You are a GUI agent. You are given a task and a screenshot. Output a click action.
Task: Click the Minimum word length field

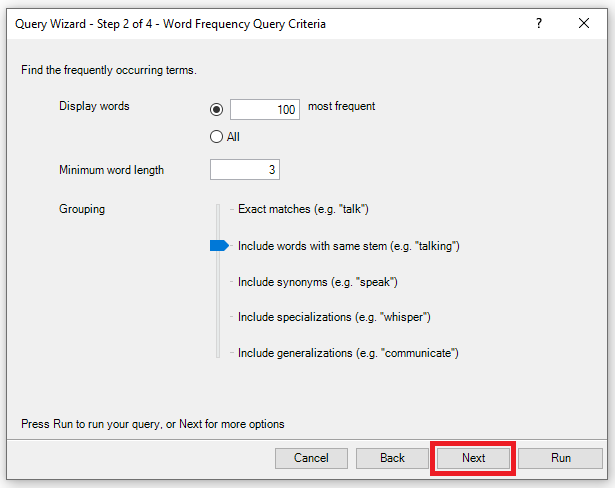(x=245, y=169)
